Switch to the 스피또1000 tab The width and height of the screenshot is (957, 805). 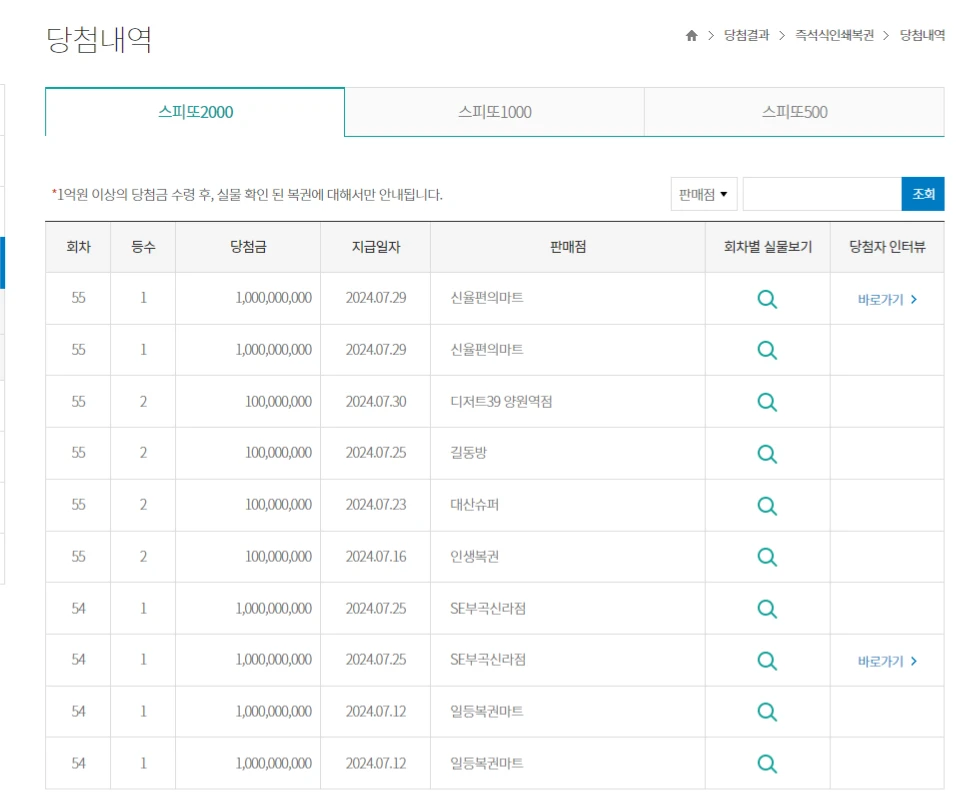click(493, 113)
